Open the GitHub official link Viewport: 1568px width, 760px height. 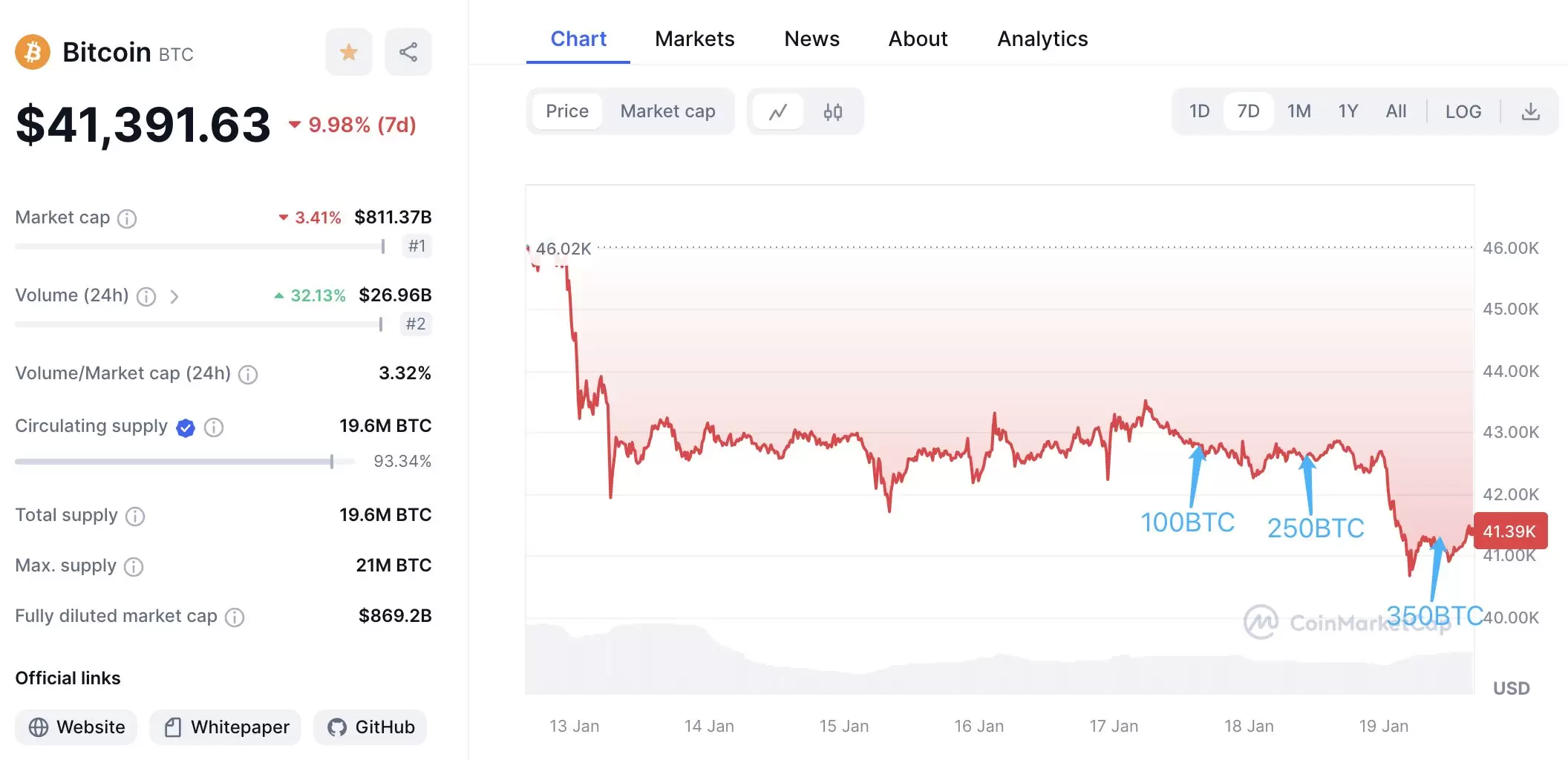click(x=370, y=727)
